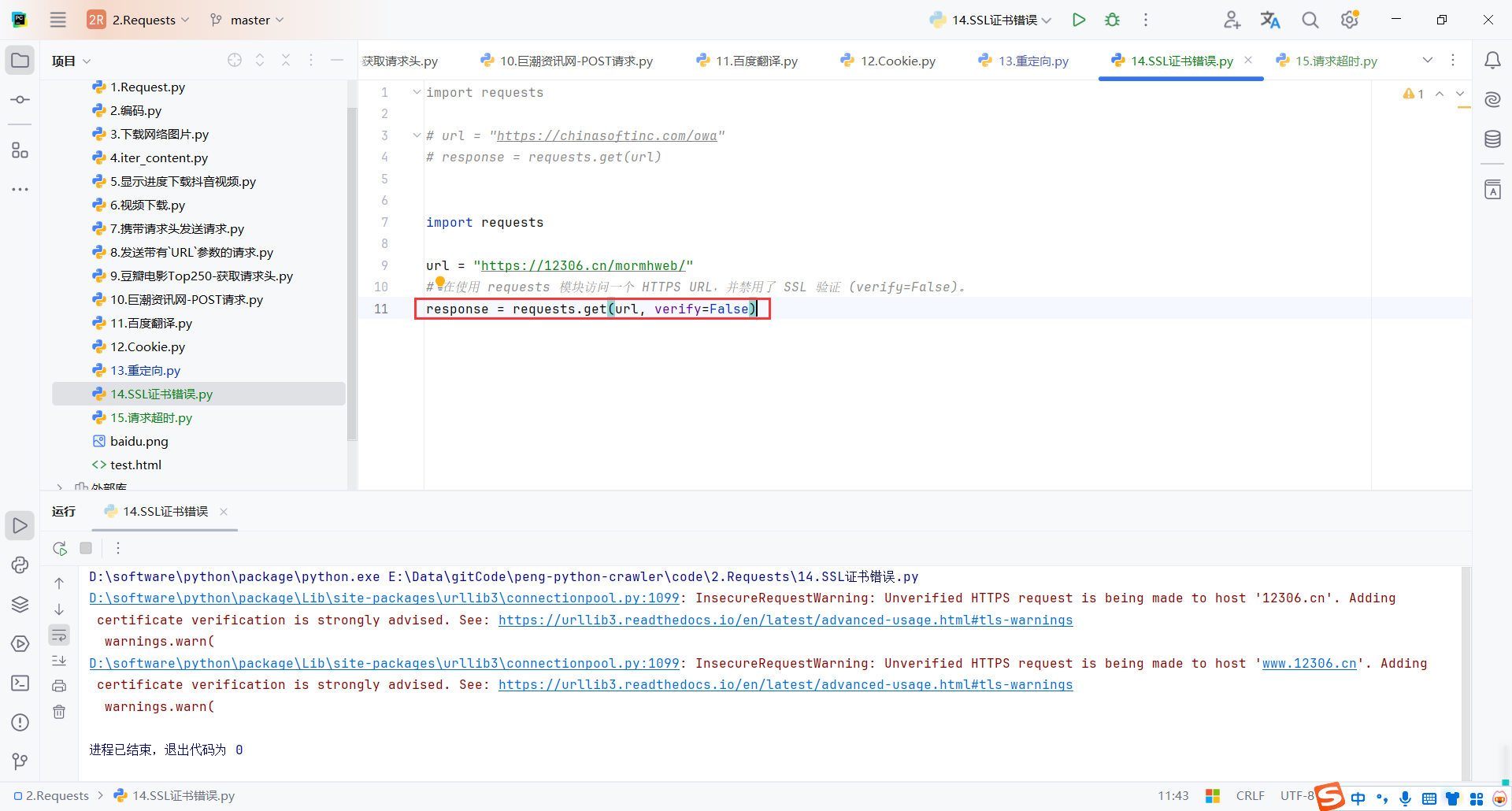Click the 12306.cn URL in code line 9
Screen dimensions: 1512x811
coord(584,266)
